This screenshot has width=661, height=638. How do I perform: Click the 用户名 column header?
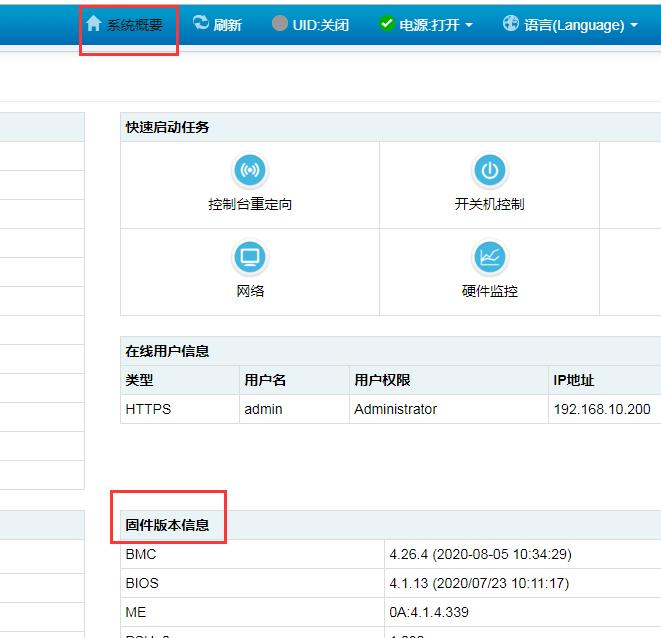click(x=265, y=380)
